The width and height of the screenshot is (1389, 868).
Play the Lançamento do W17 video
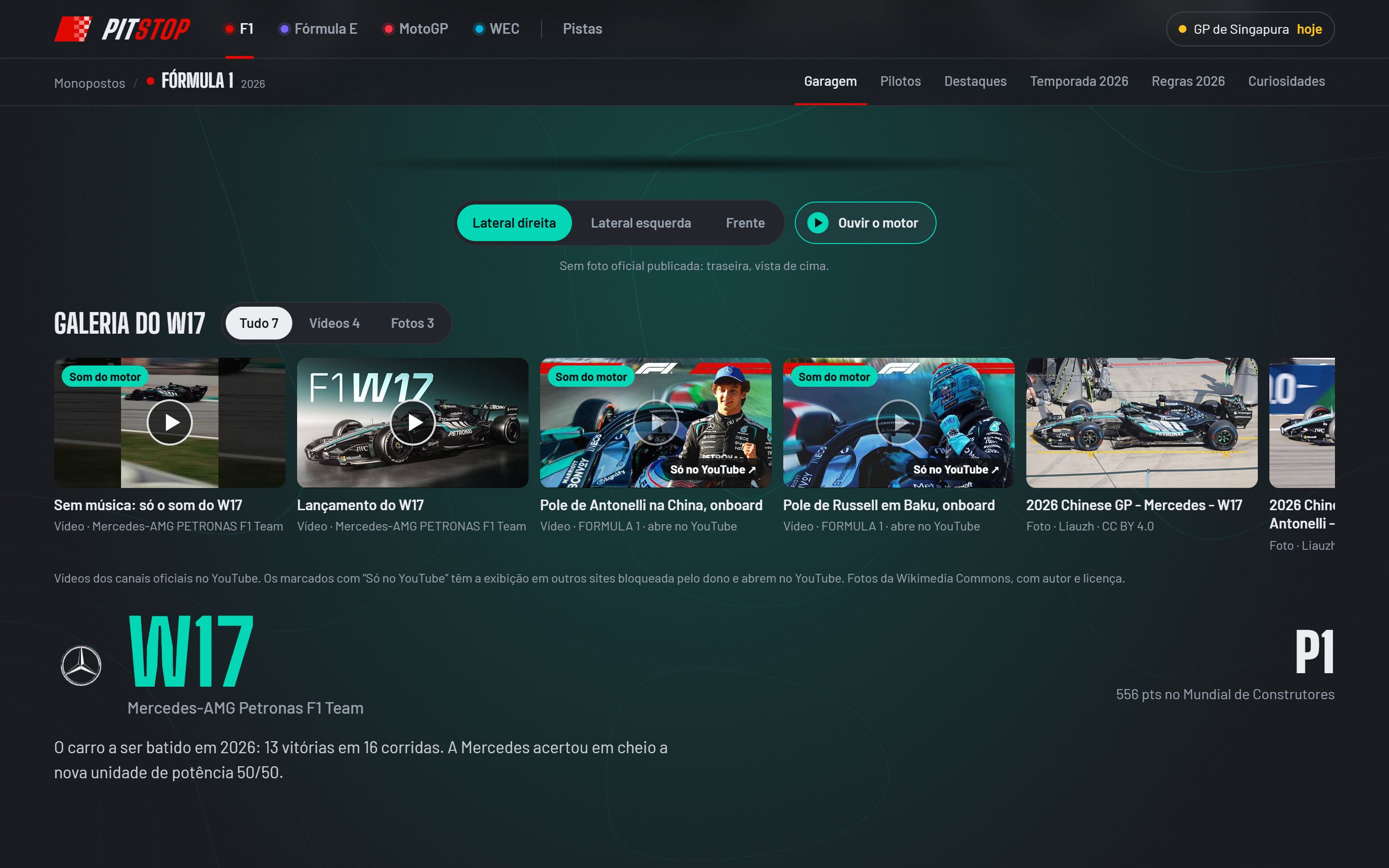[x=413, y=422]
